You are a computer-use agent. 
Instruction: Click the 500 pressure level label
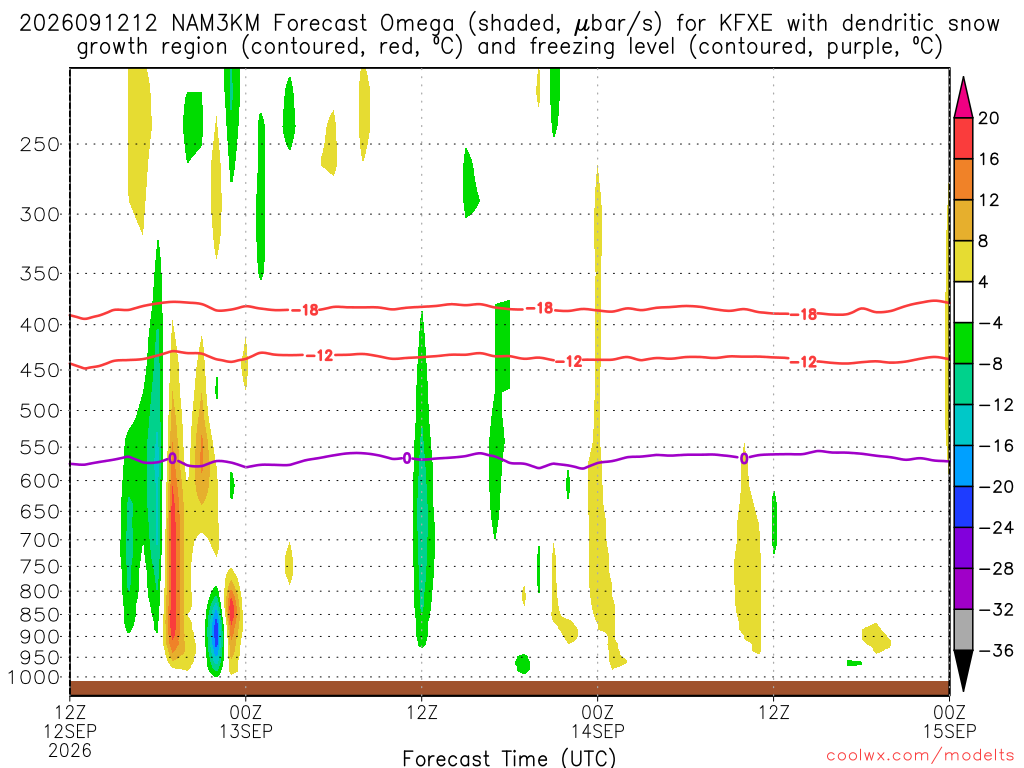(x=40, y=411)
